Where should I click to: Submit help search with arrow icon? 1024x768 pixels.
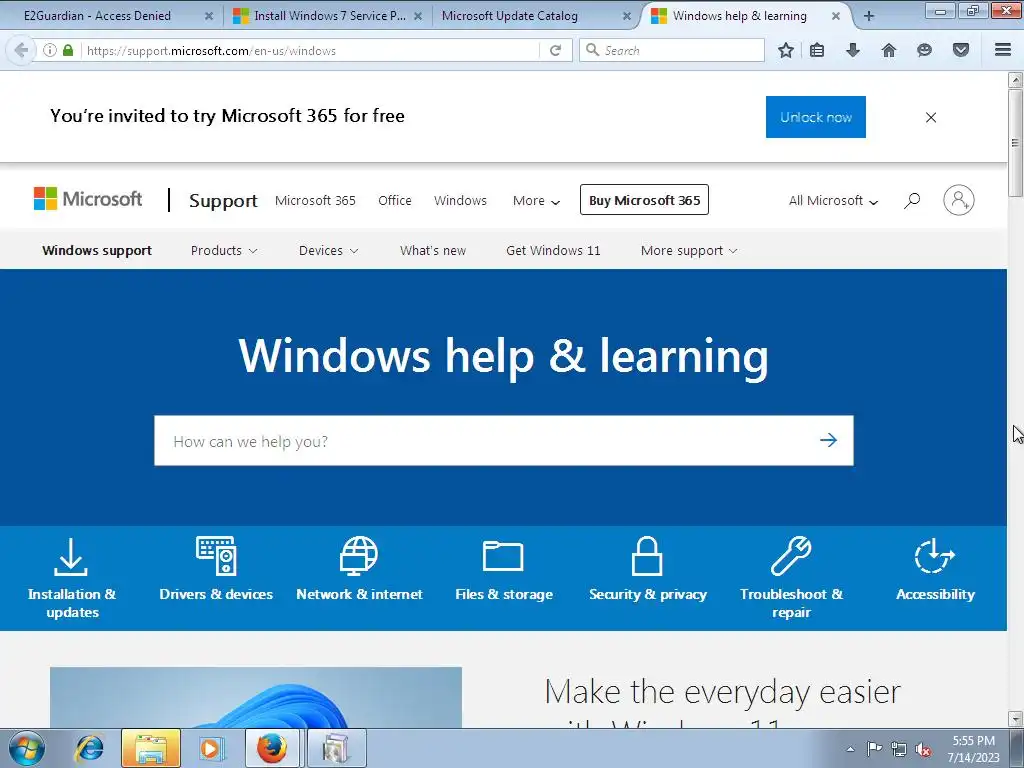(828, 440)
